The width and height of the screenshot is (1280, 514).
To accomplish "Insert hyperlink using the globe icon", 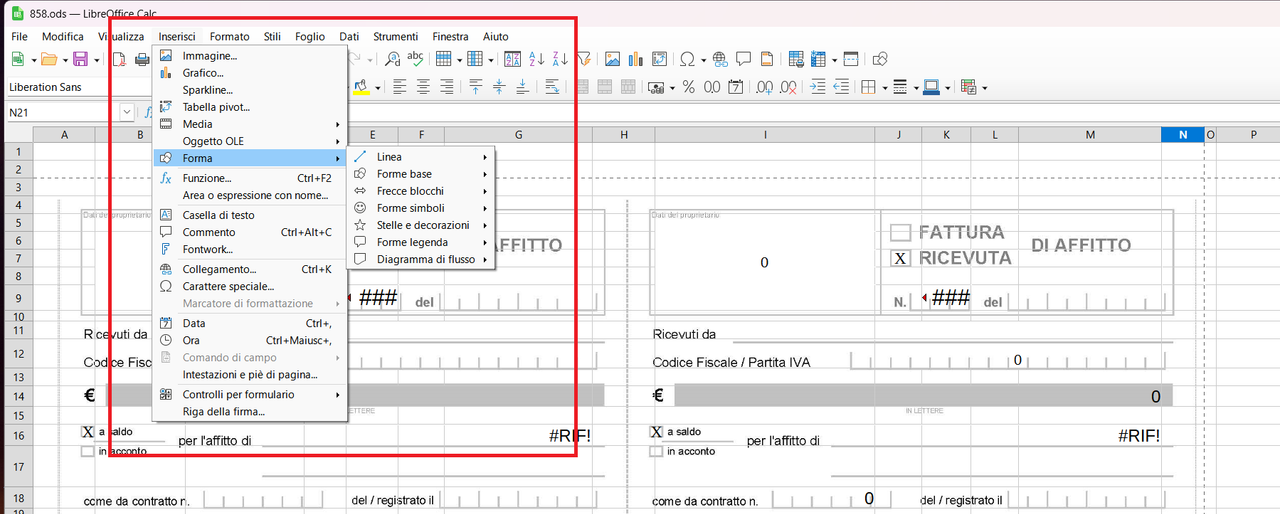I will click(x=719, y=59).
